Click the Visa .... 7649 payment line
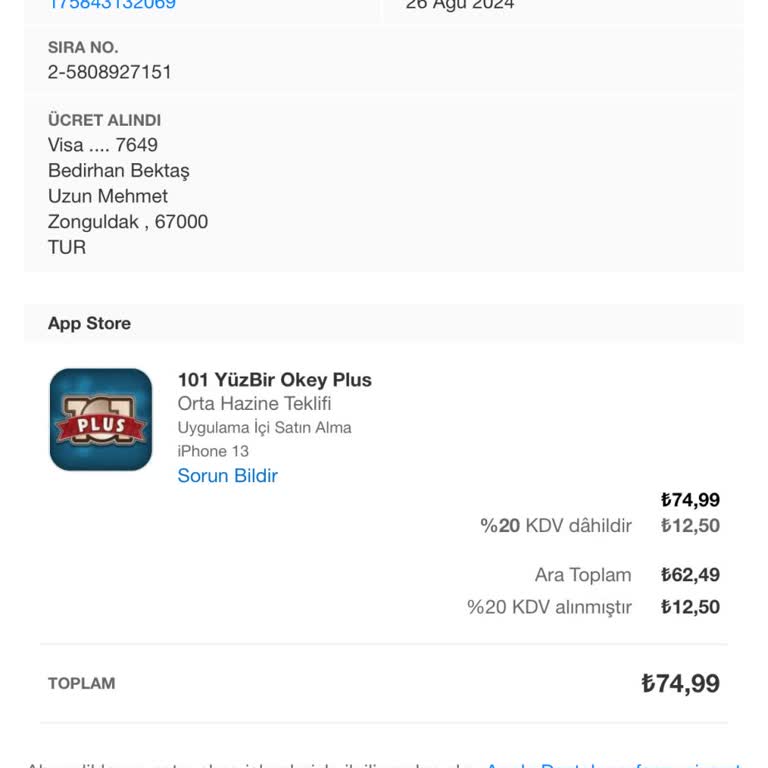 coord(103,145)
